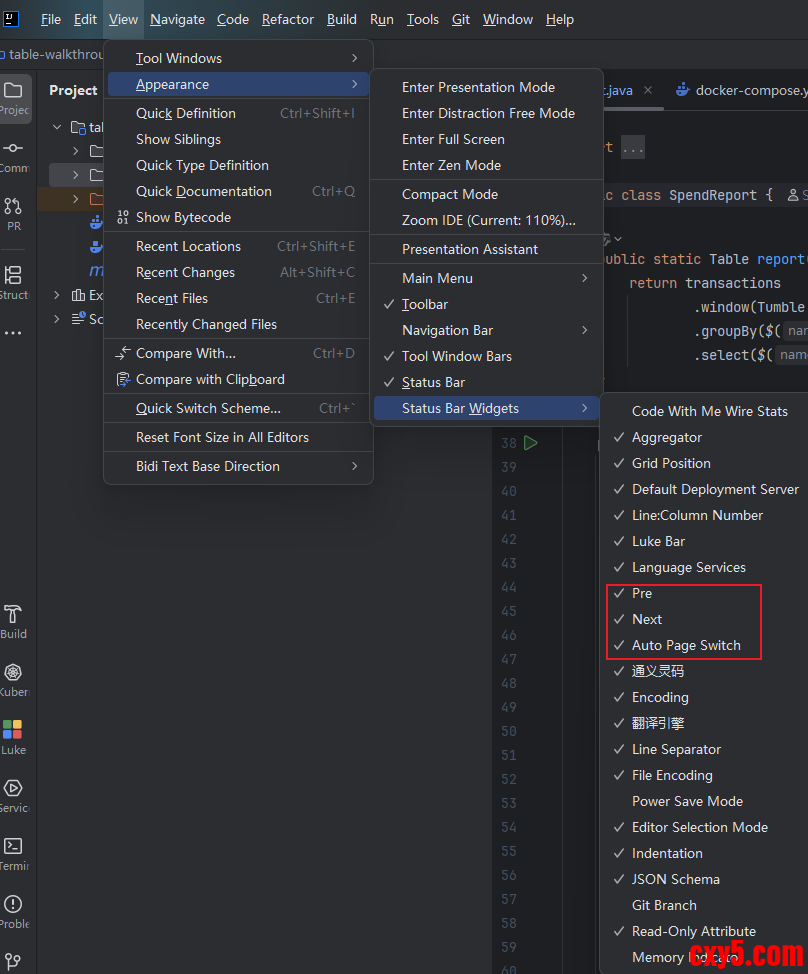Open the Bidi Text Base Direction submenu

click(238, 466)
